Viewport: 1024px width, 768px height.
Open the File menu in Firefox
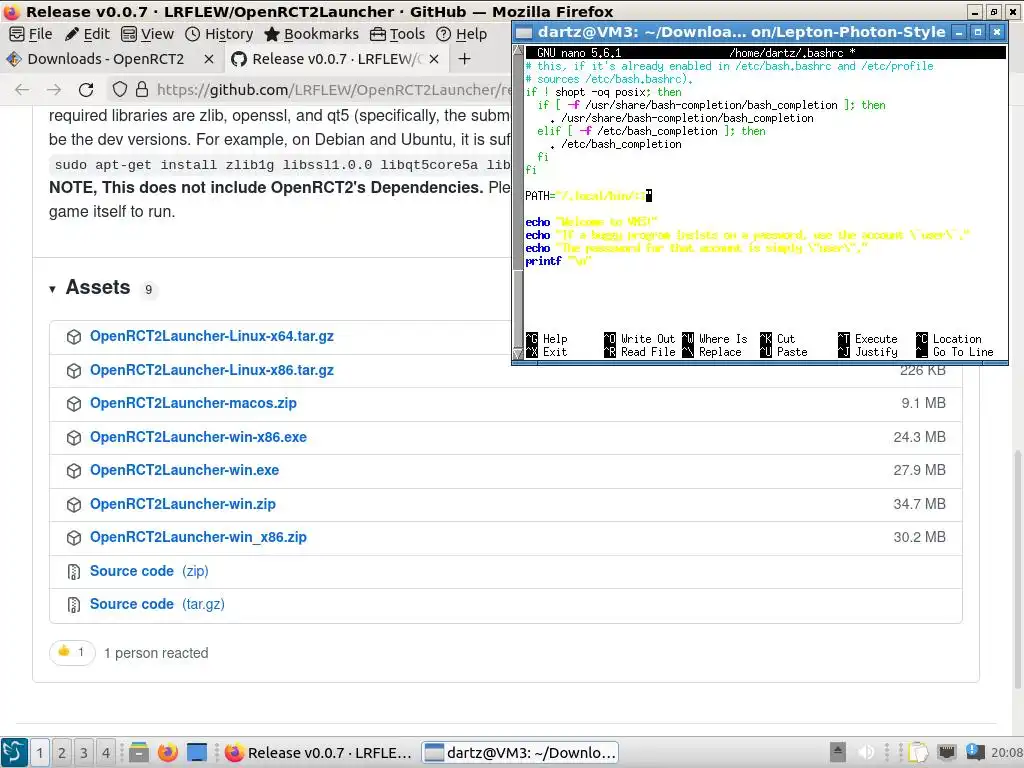tap(31, 34)
